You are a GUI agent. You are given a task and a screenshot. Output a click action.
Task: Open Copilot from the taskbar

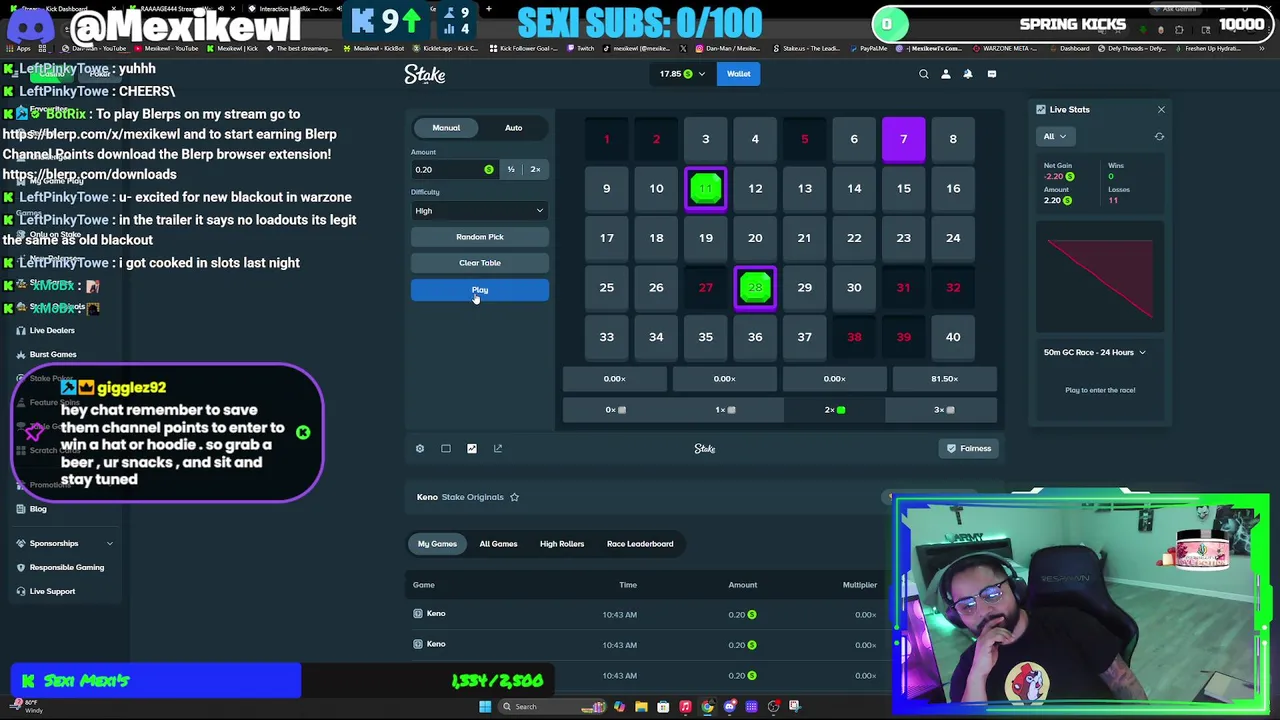[x=619, y=707]
